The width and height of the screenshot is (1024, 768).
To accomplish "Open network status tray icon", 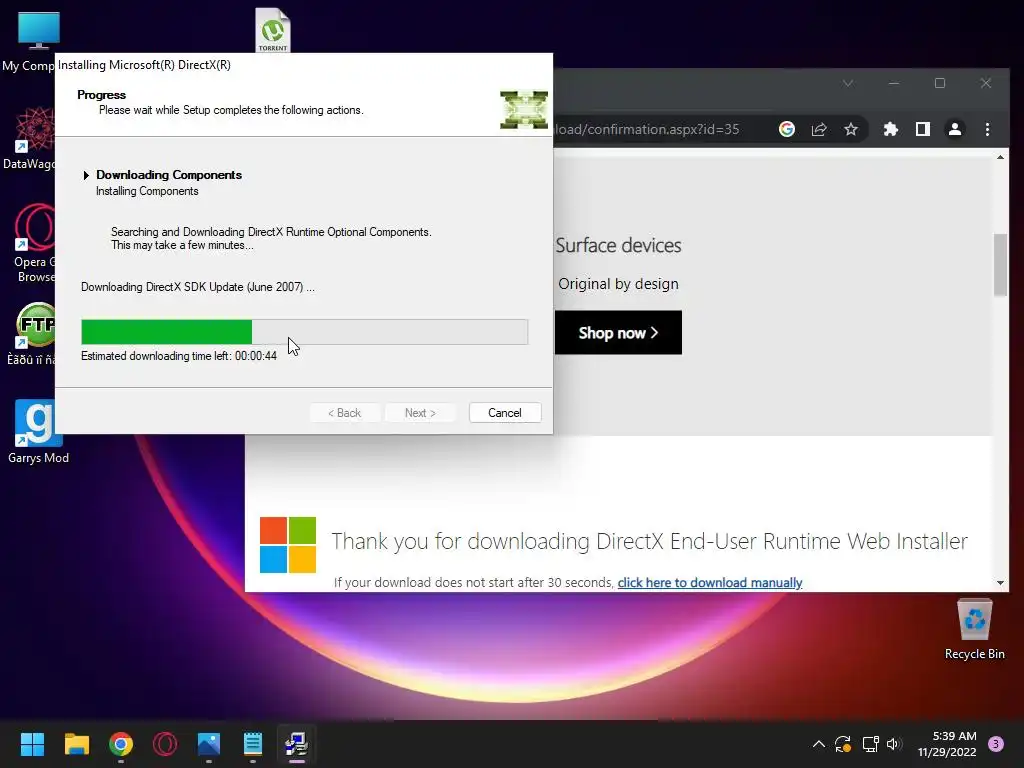I will 870,744.
